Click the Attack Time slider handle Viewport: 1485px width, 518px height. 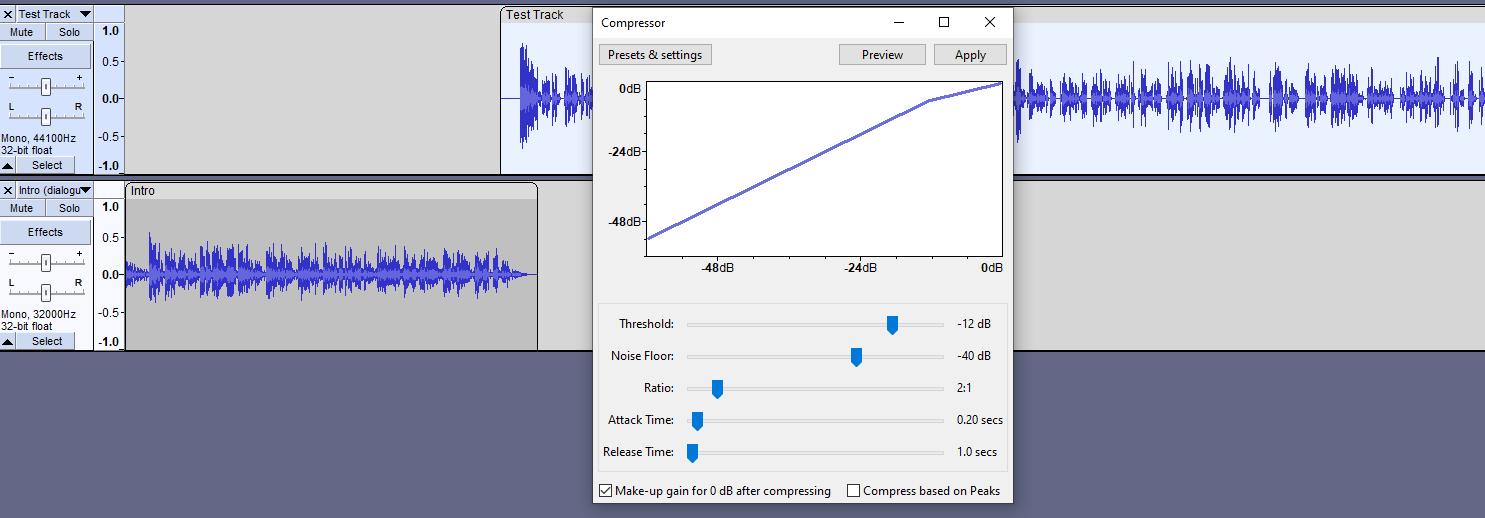point(697,421)
